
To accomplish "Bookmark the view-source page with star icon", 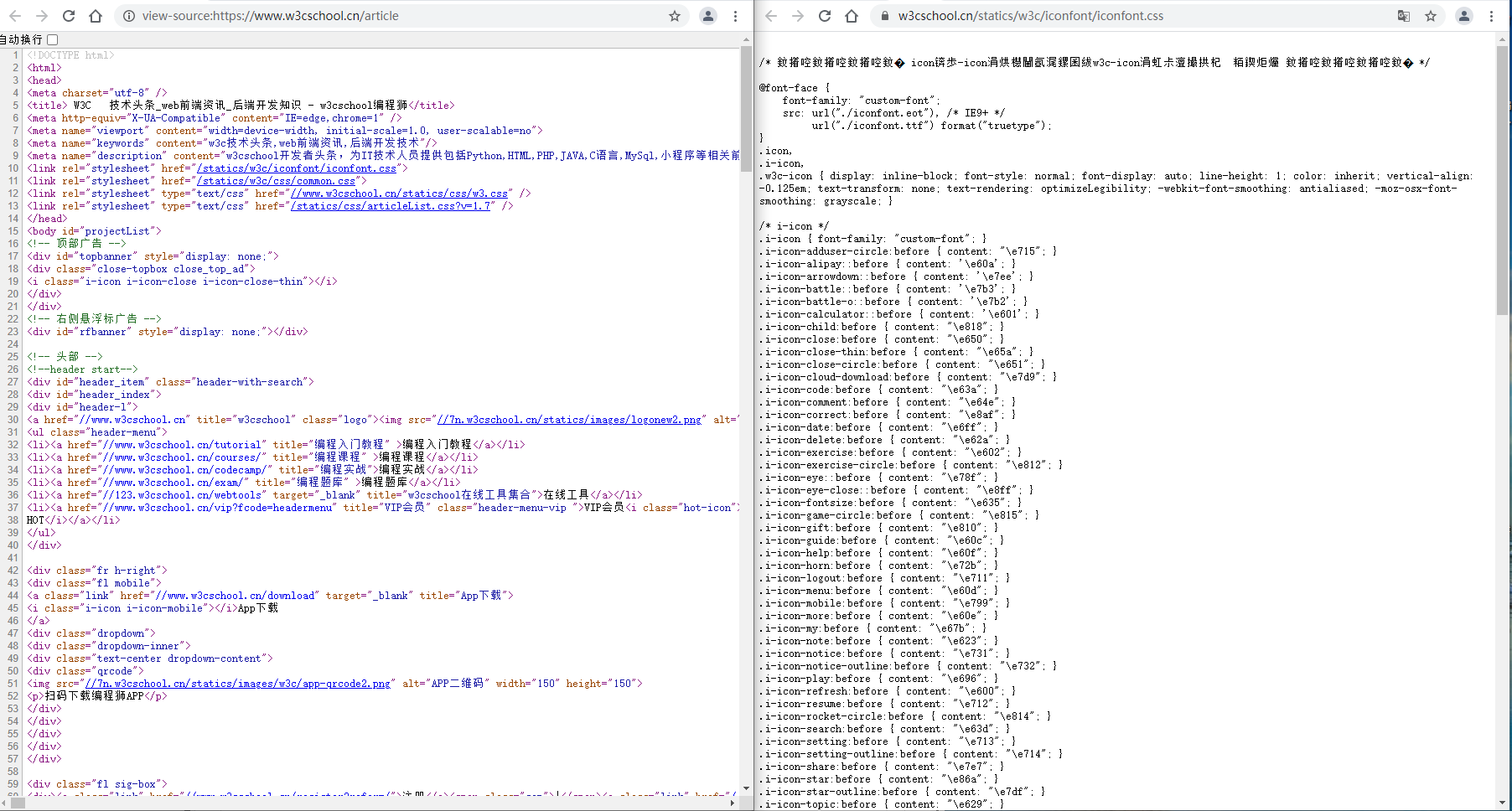I will point(675,16).
